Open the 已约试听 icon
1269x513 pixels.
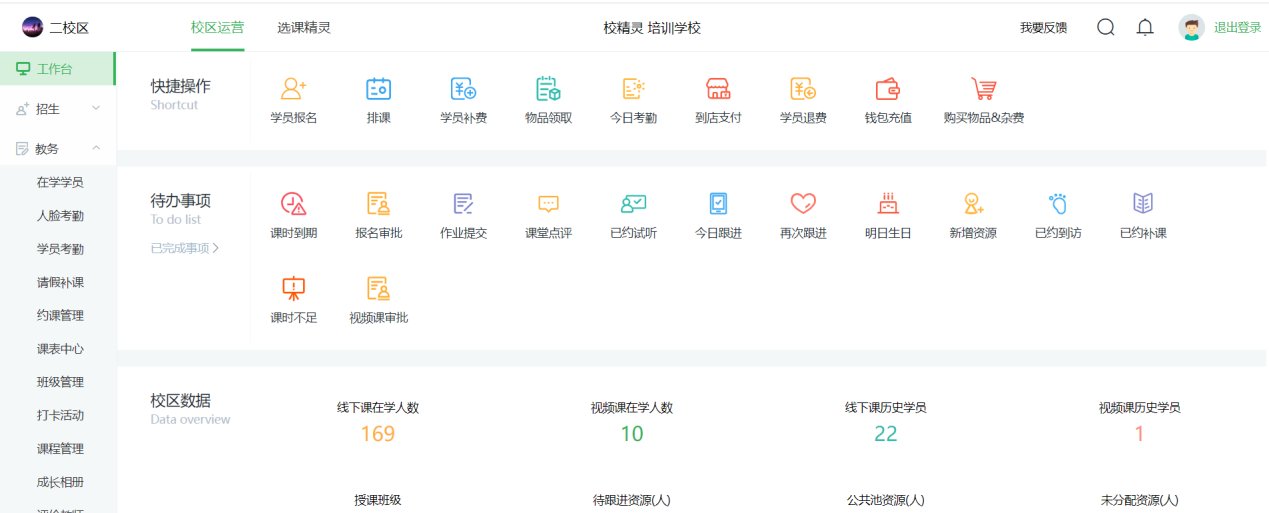click(x=633, y=204)
